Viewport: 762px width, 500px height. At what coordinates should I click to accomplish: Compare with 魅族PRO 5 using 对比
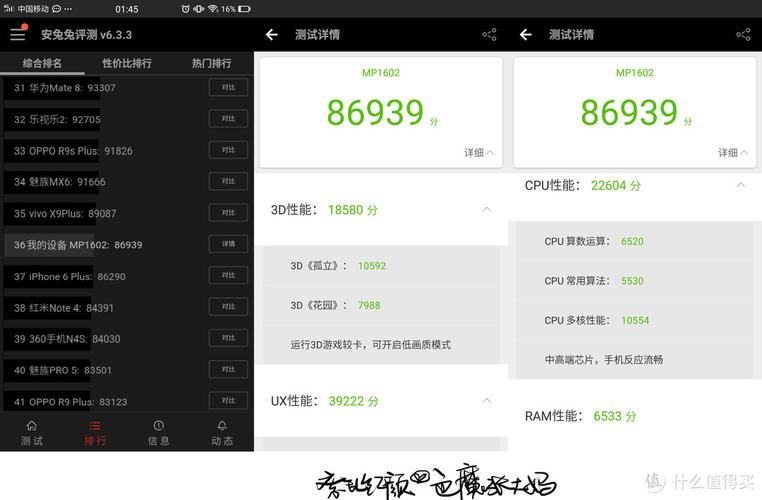(x=228, y=369)
